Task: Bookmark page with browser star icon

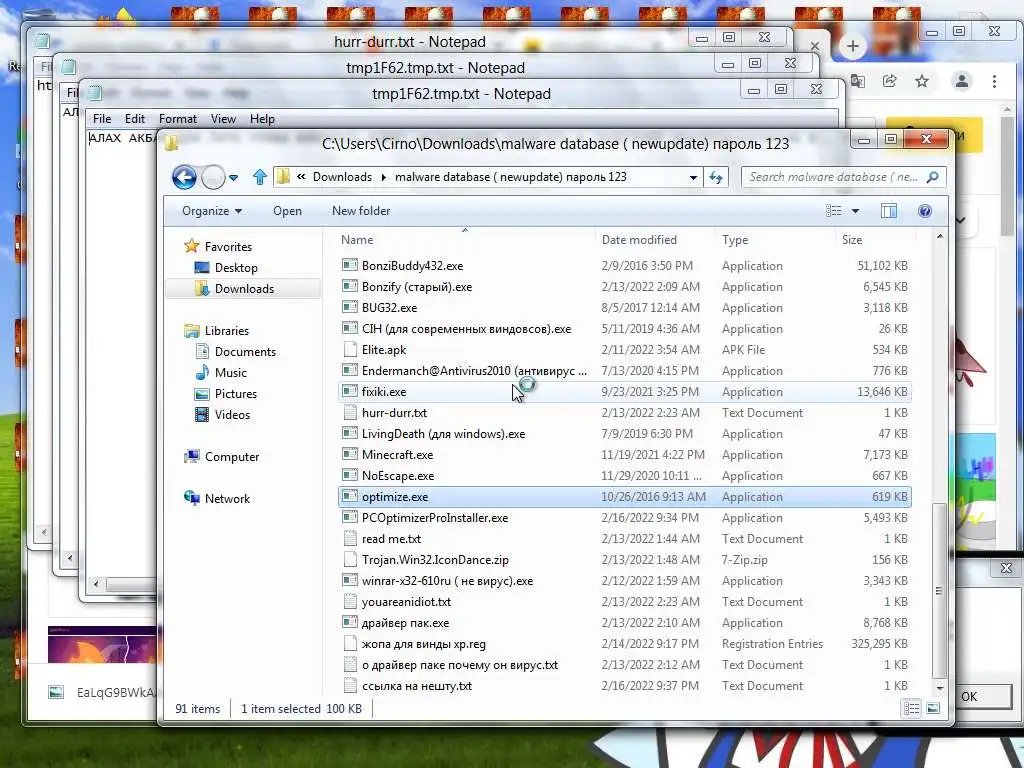Action: (x=921, y=81)
